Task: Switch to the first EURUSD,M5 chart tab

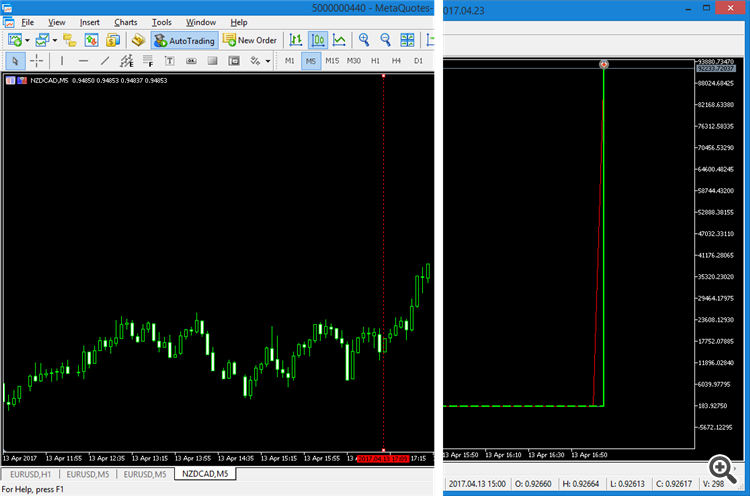Action: (x=88, y=474)
